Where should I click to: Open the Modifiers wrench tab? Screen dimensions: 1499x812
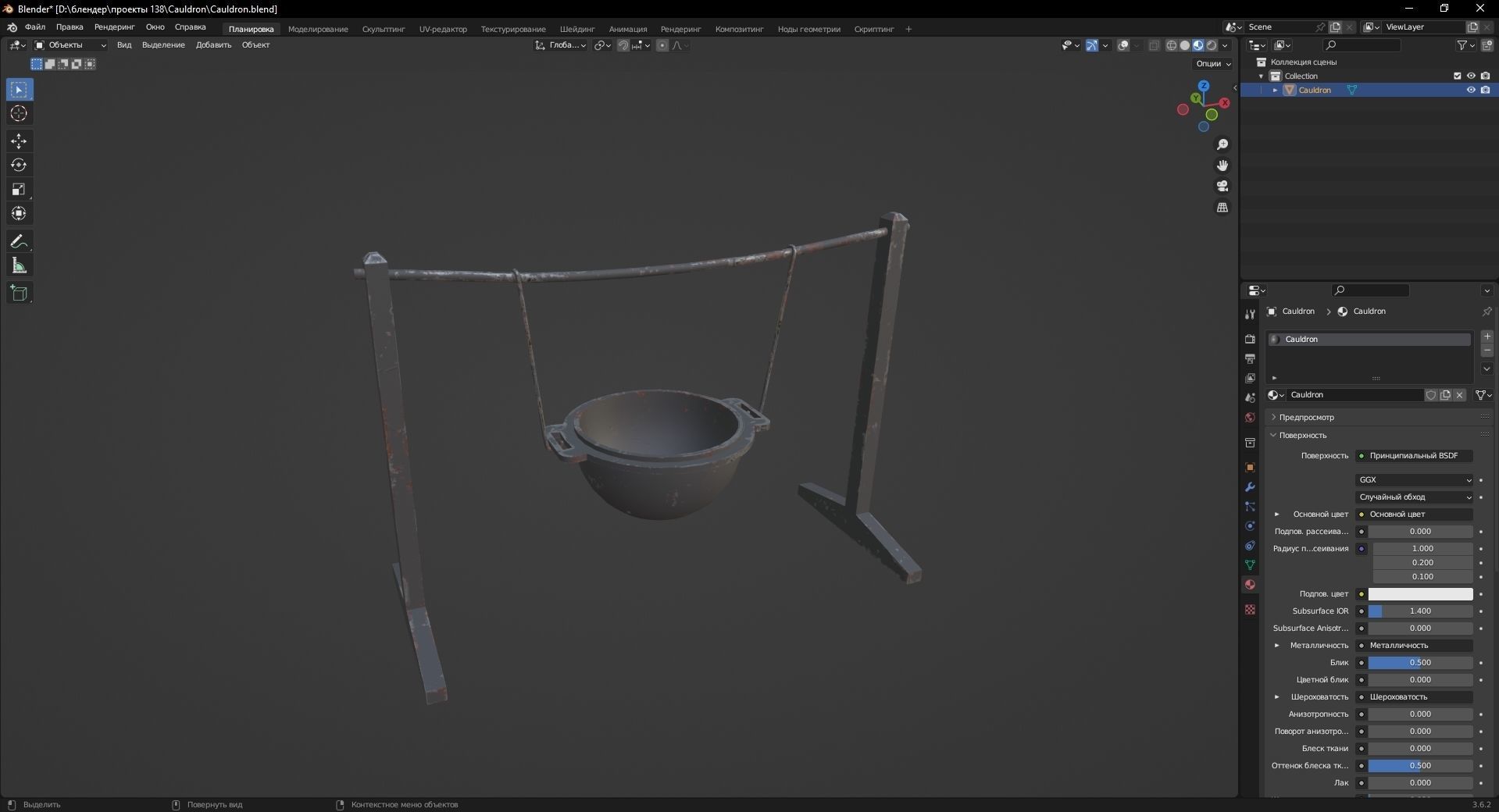1250,486
